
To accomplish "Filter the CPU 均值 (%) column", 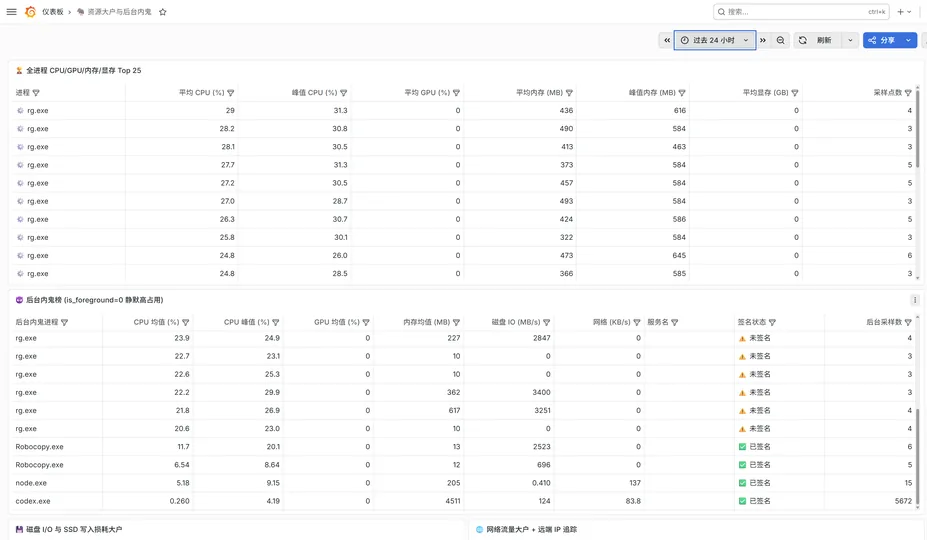I will [186, 322].
